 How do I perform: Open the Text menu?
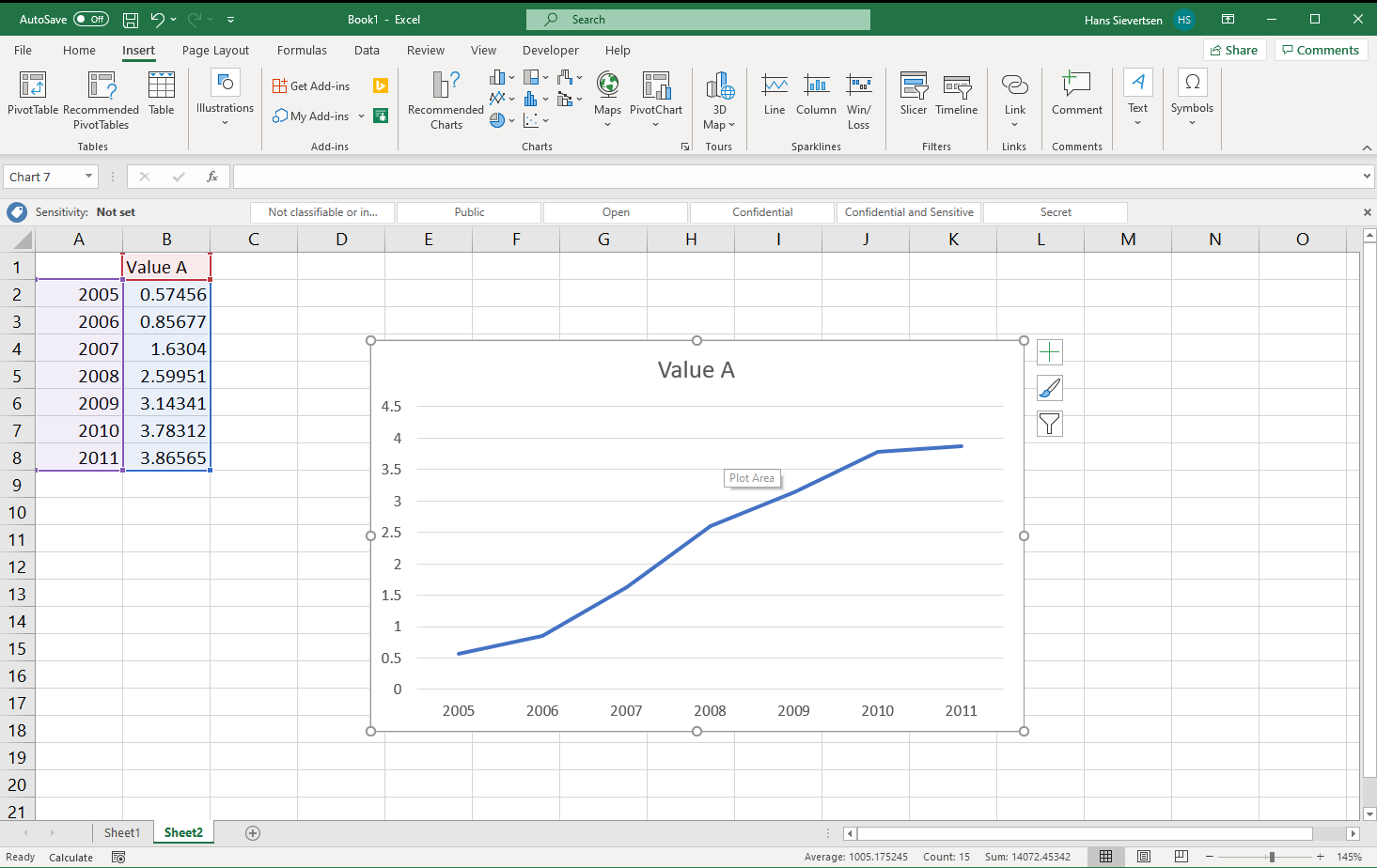pyautogui.click(x=1138, y=99)
